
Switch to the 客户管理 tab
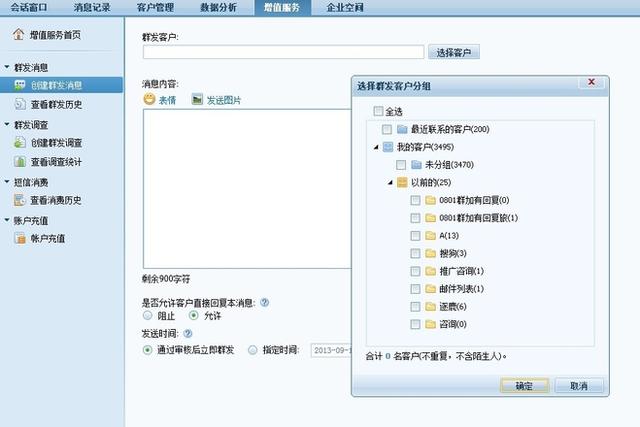tap(155, 7)
